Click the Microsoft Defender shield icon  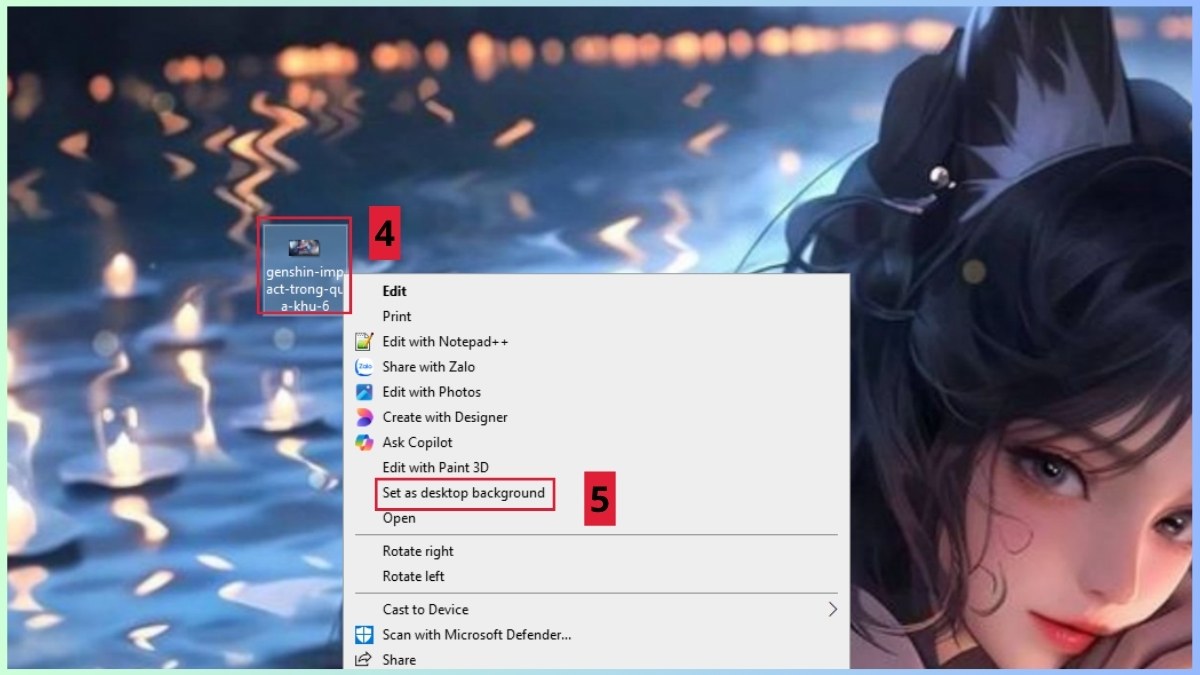(x=364, y=635)
